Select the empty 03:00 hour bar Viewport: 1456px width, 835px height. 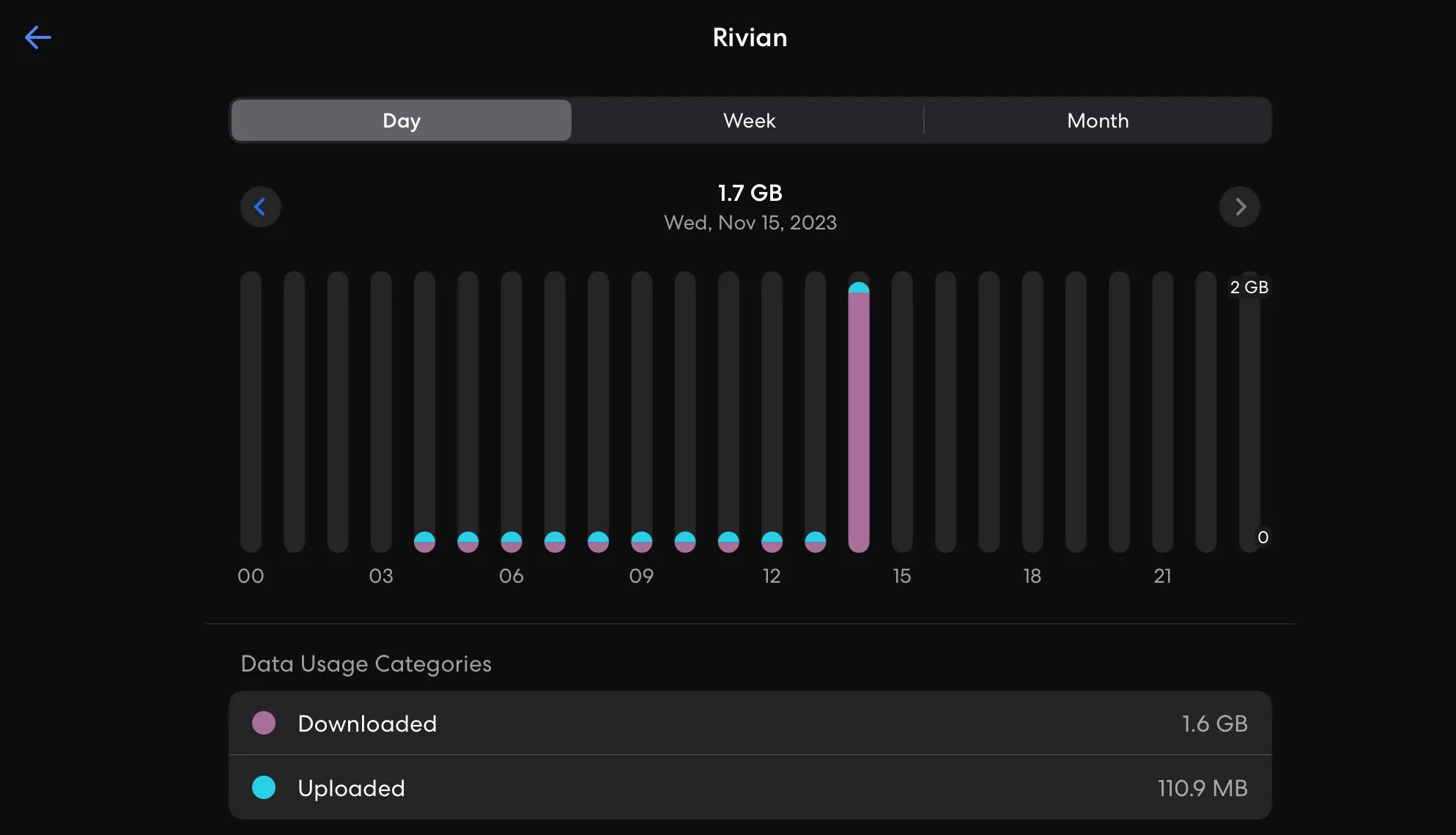click(x=381, y=412)
